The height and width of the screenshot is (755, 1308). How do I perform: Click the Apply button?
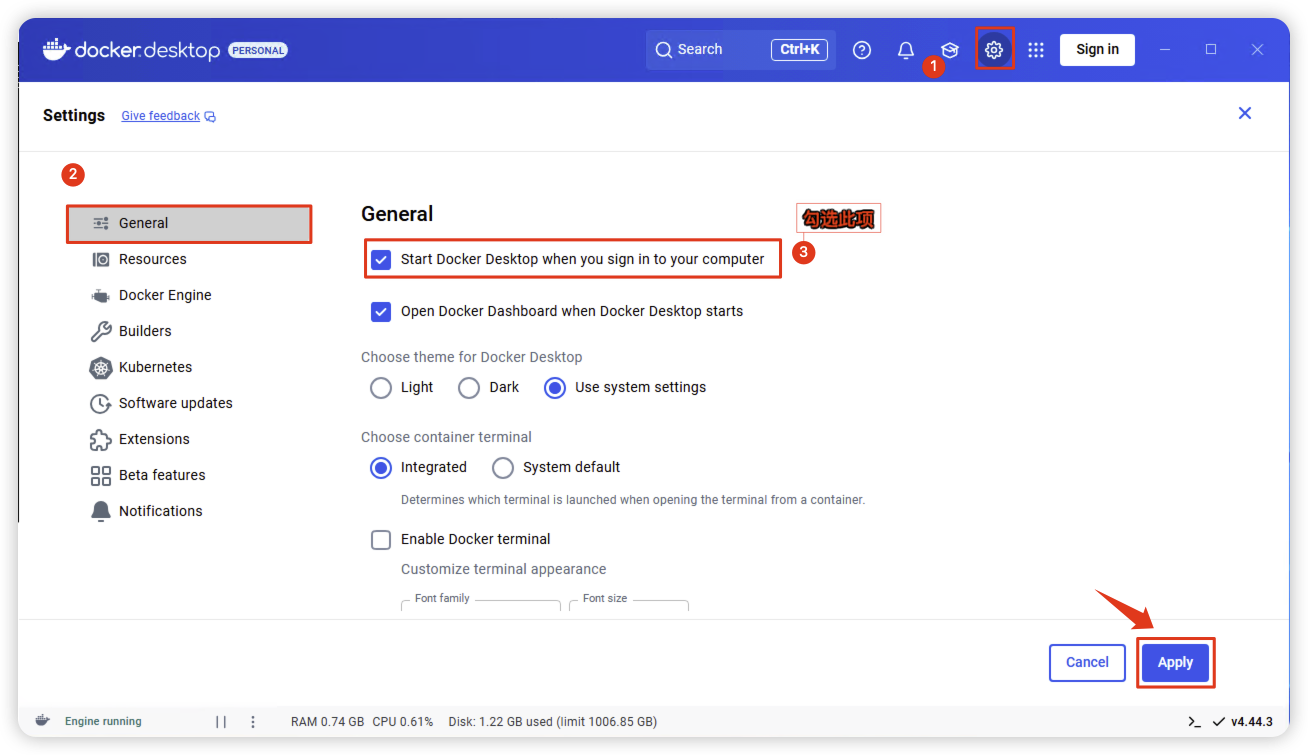[x=1175, y=662]
